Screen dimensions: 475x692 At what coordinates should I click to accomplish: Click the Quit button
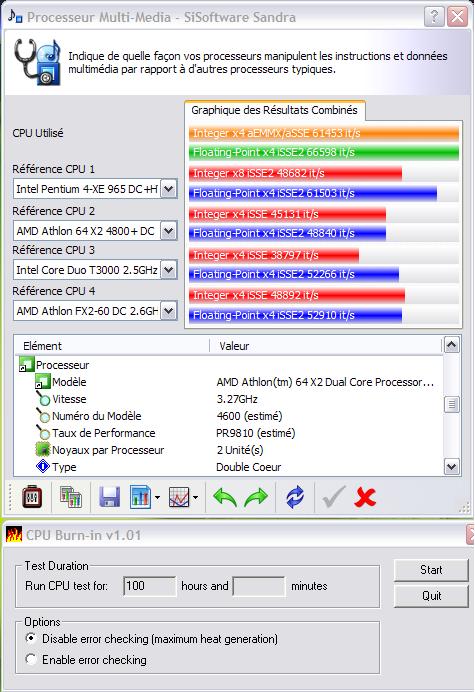pyautogui.click(x=431, y=596)
